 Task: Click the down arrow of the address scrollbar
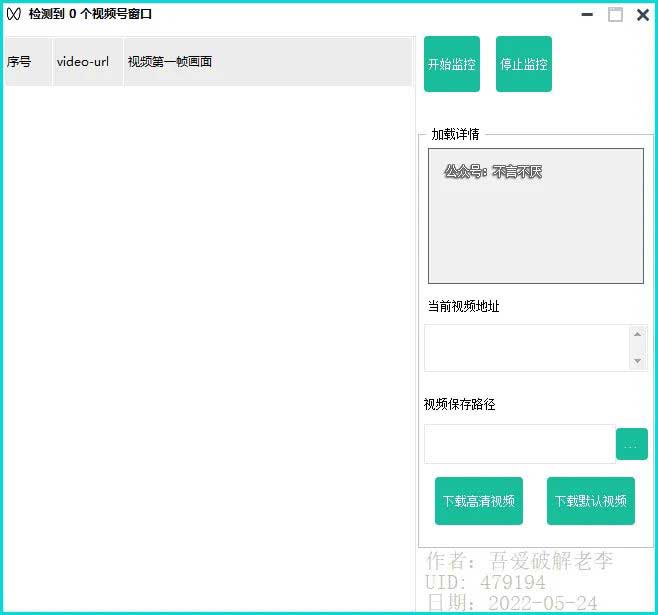tap(638, 361)
